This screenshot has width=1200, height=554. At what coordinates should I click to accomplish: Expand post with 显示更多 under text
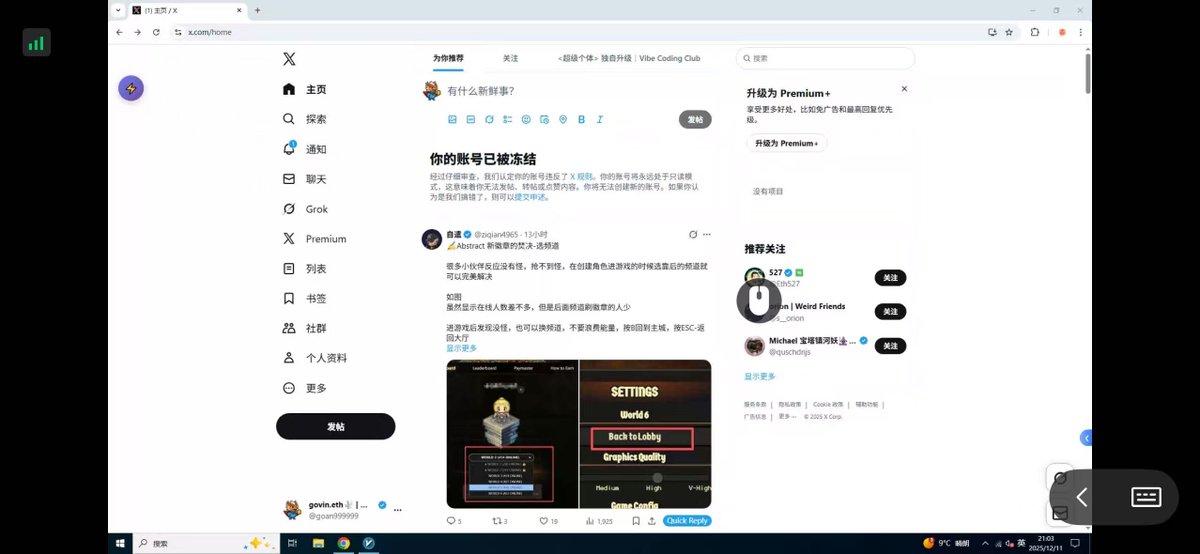[x=462, y=348]
